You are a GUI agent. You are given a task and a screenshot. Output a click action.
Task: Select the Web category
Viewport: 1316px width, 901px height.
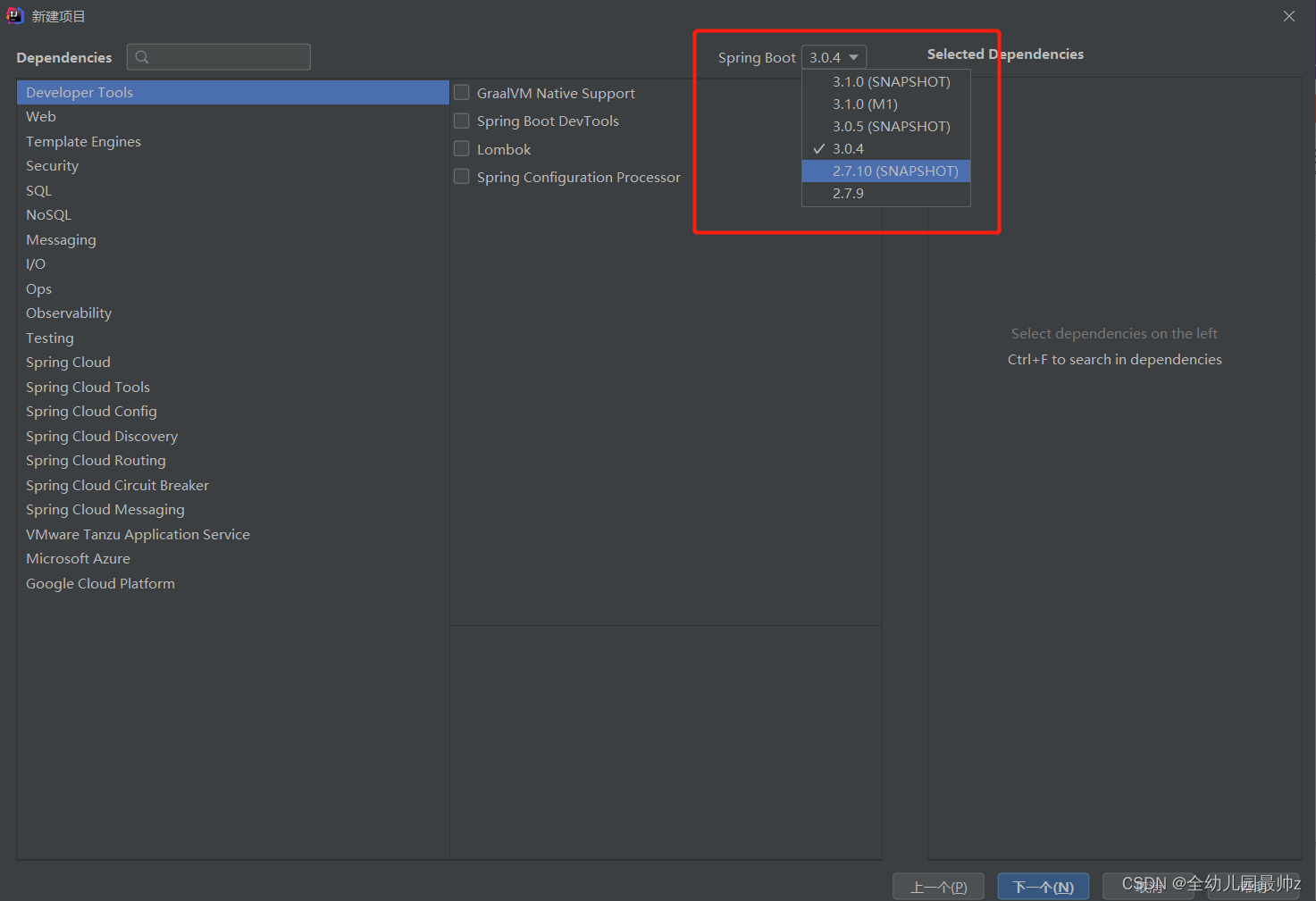pyautogui.click(x=233, y=117)
